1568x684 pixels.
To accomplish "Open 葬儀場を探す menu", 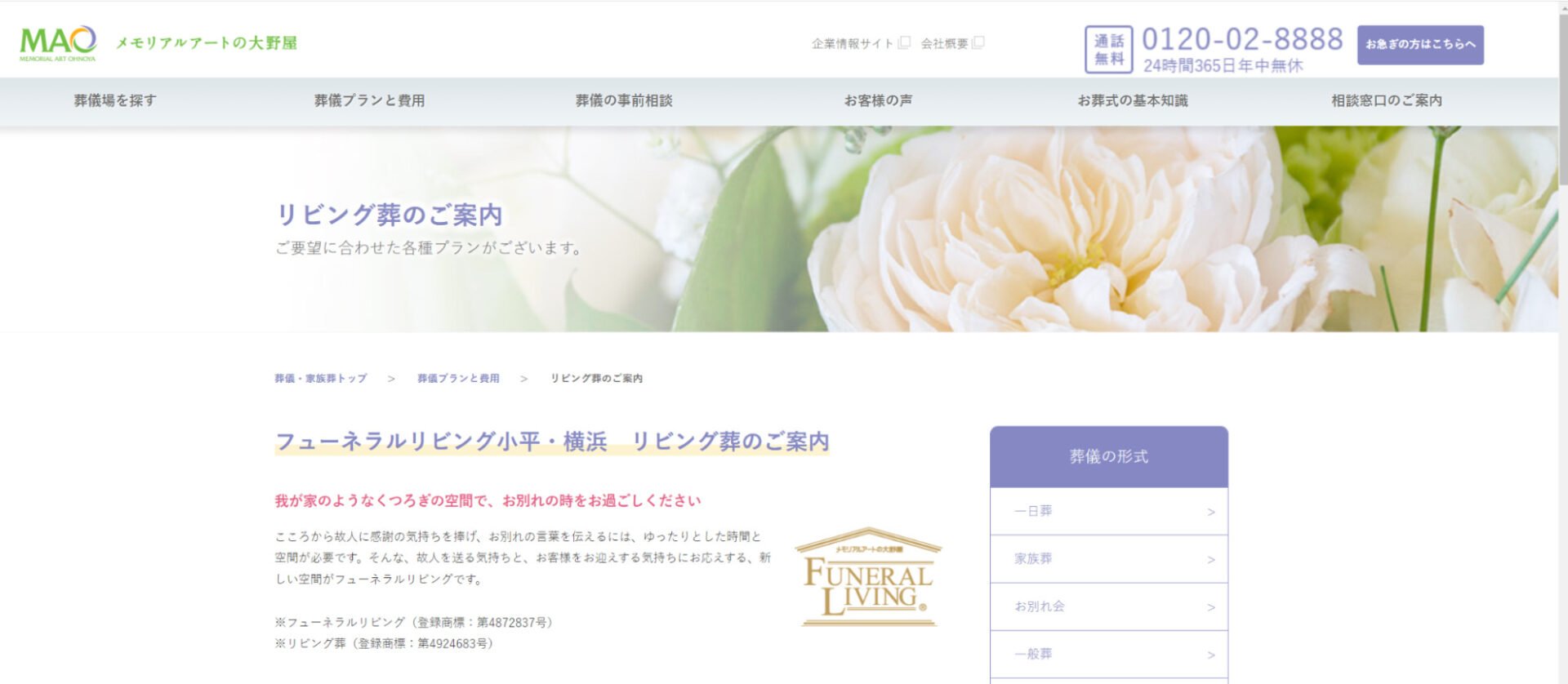I will click(x=115, y=100).
